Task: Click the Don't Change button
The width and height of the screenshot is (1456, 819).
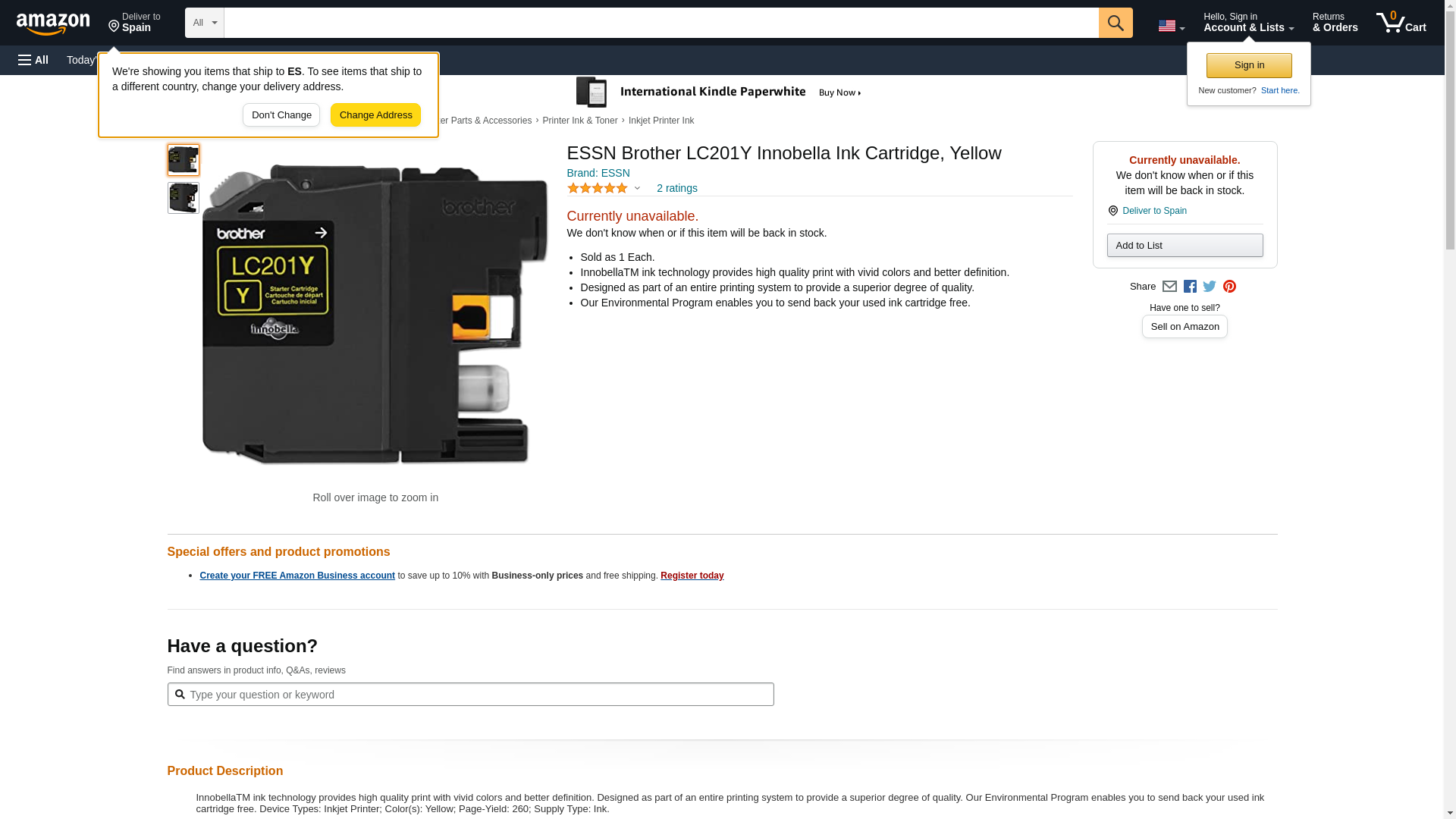Action: pyautogui.click(x=281, y=115)
